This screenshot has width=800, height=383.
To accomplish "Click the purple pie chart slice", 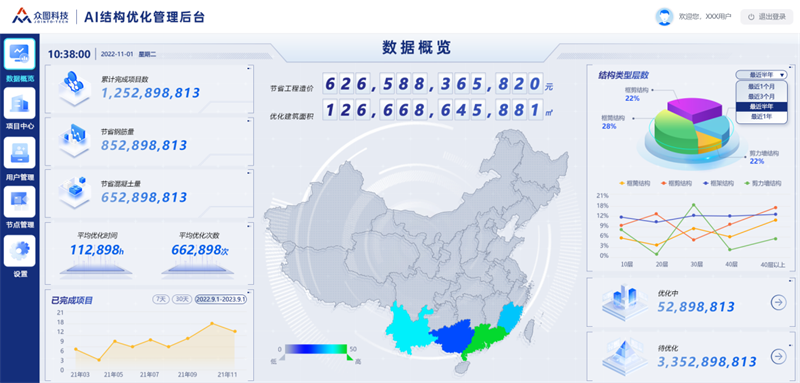I will click(694, 109).
